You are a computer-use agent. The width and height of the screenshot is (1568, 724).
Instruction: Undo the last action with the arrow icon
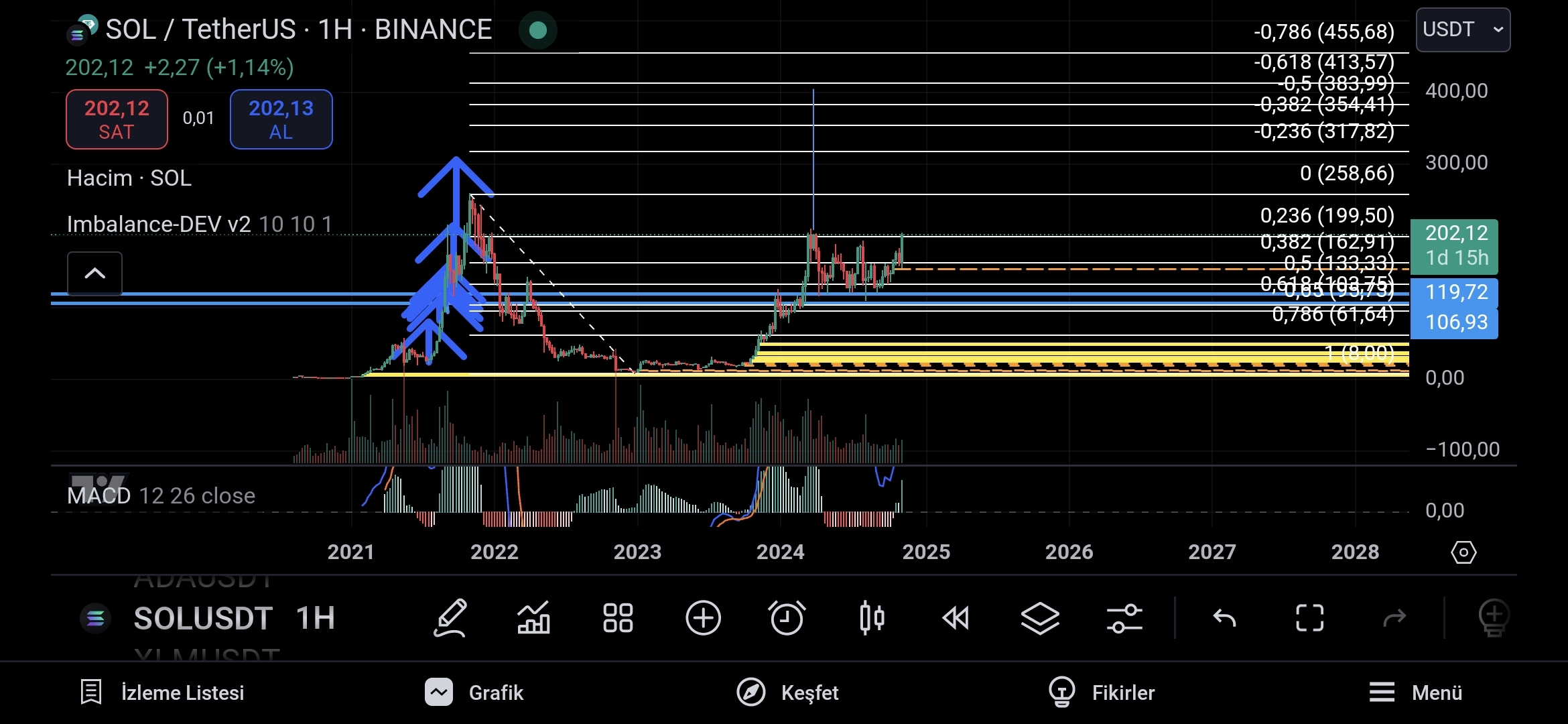click(x=1224, y=617)
